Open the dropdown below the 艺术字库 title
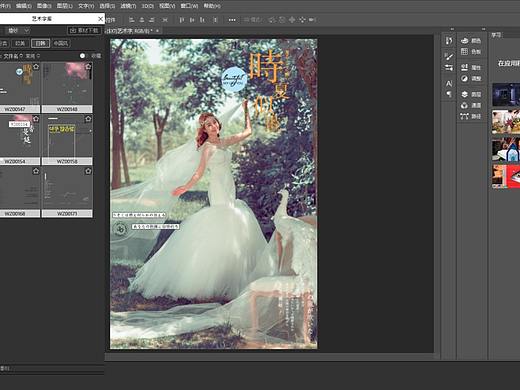520x390 pixels. (x=18, y=31)
